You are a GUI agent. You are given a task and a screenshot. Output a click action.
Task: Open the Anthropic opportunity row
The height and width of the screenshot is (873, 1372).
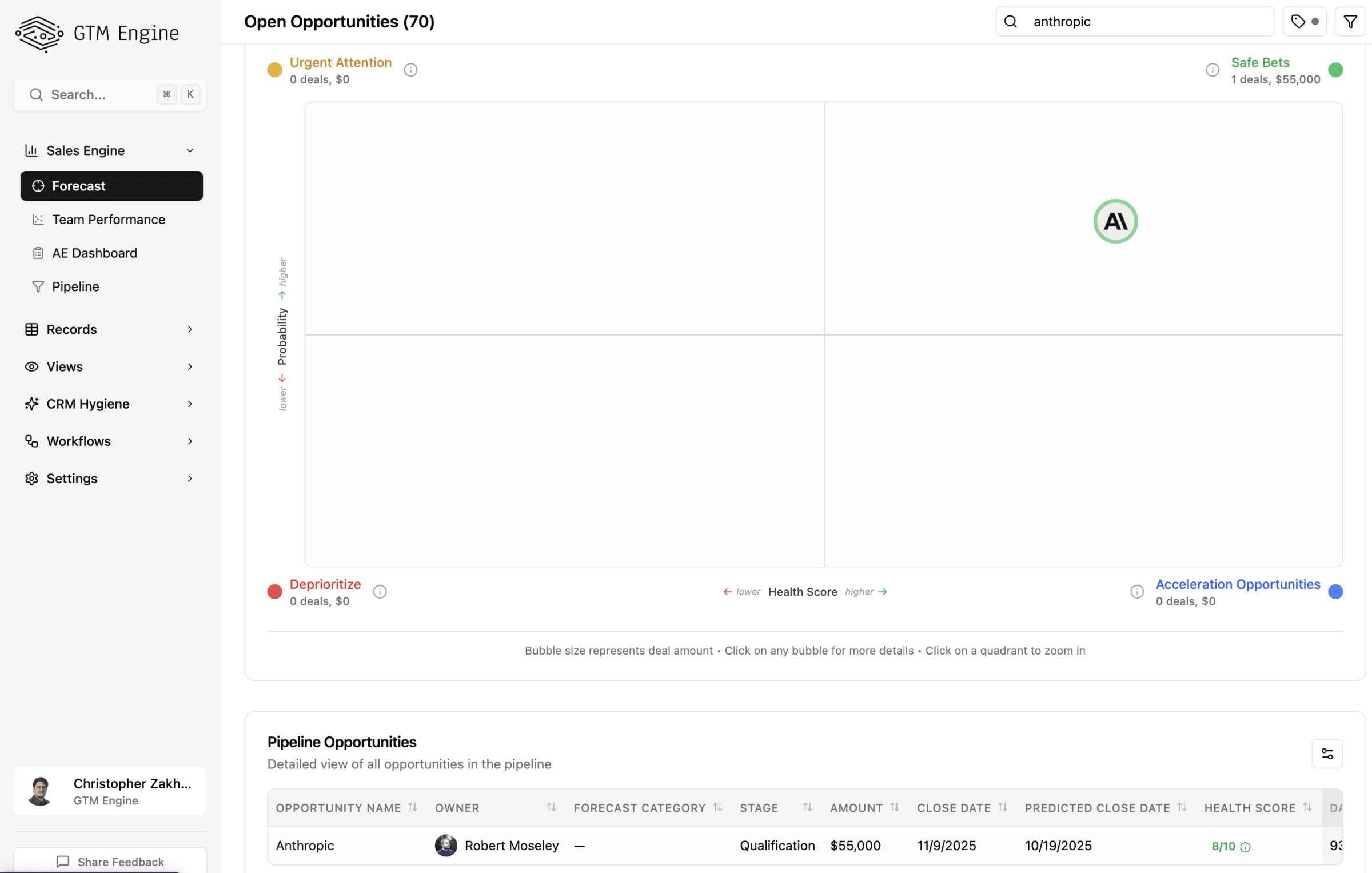coord(305,846)
